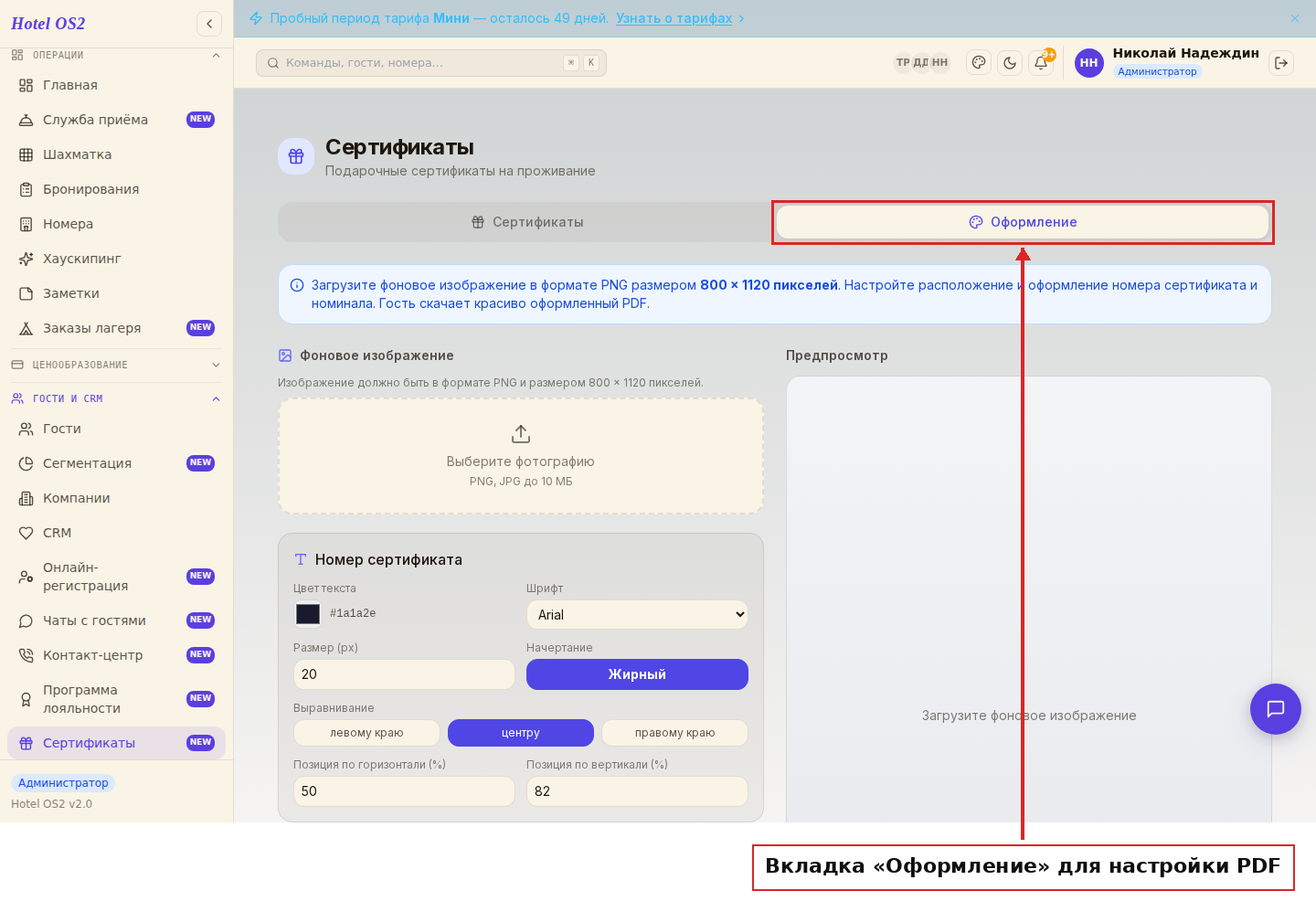Click the Онлайн-регистрация icon

pos(27,577)
